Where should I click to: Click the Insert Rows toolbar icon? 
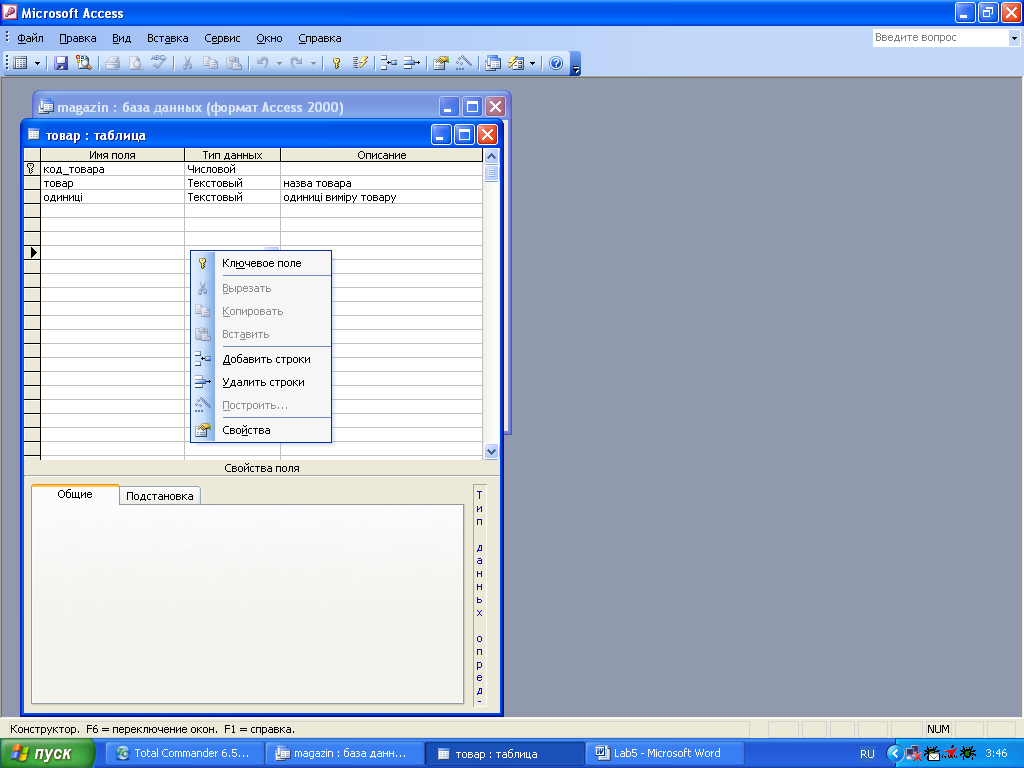[389, 63]
